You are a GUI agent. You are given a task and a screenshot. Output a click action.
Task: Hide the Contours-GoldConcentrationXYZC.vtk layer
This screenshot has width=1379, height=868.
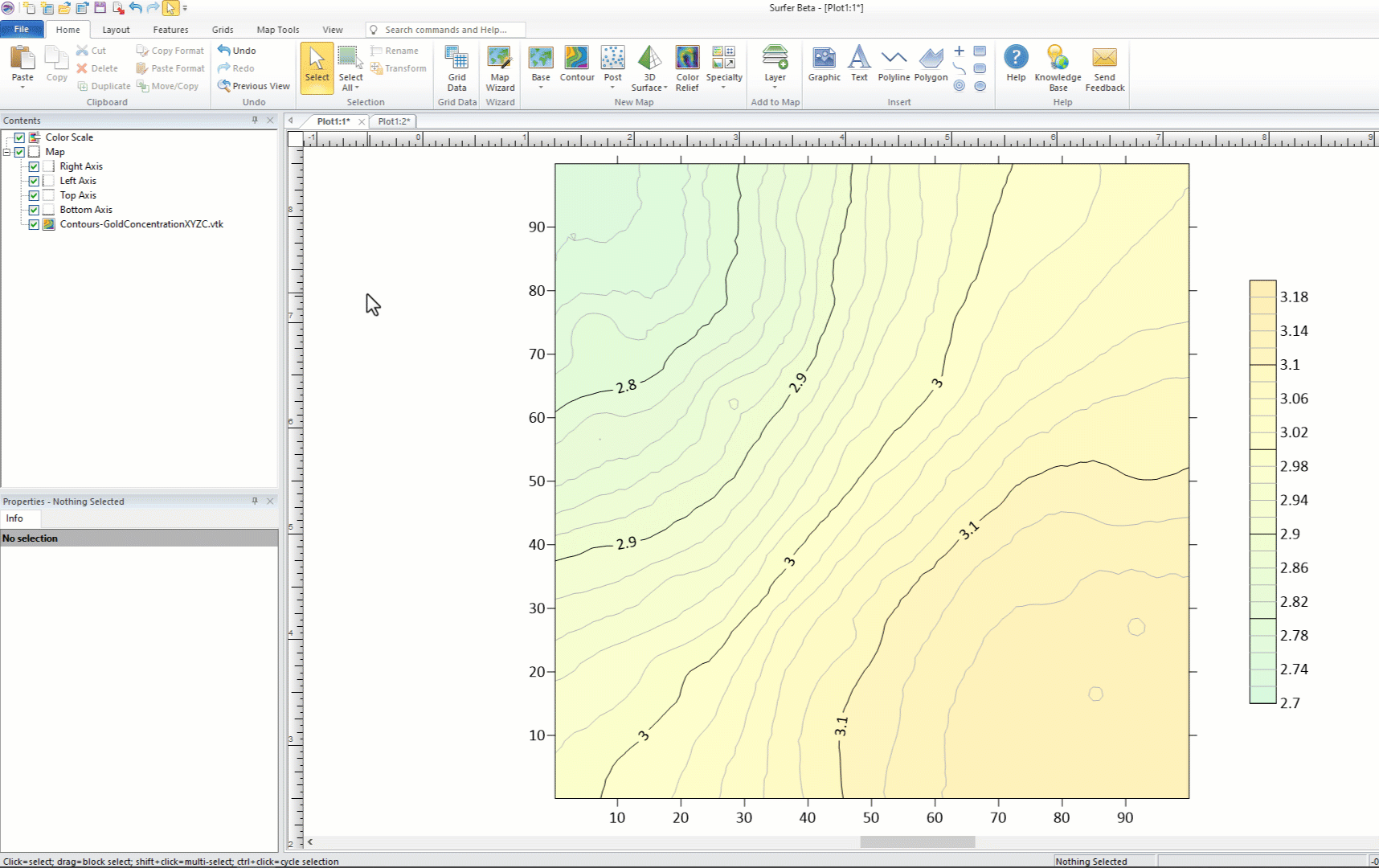(34, 224)
